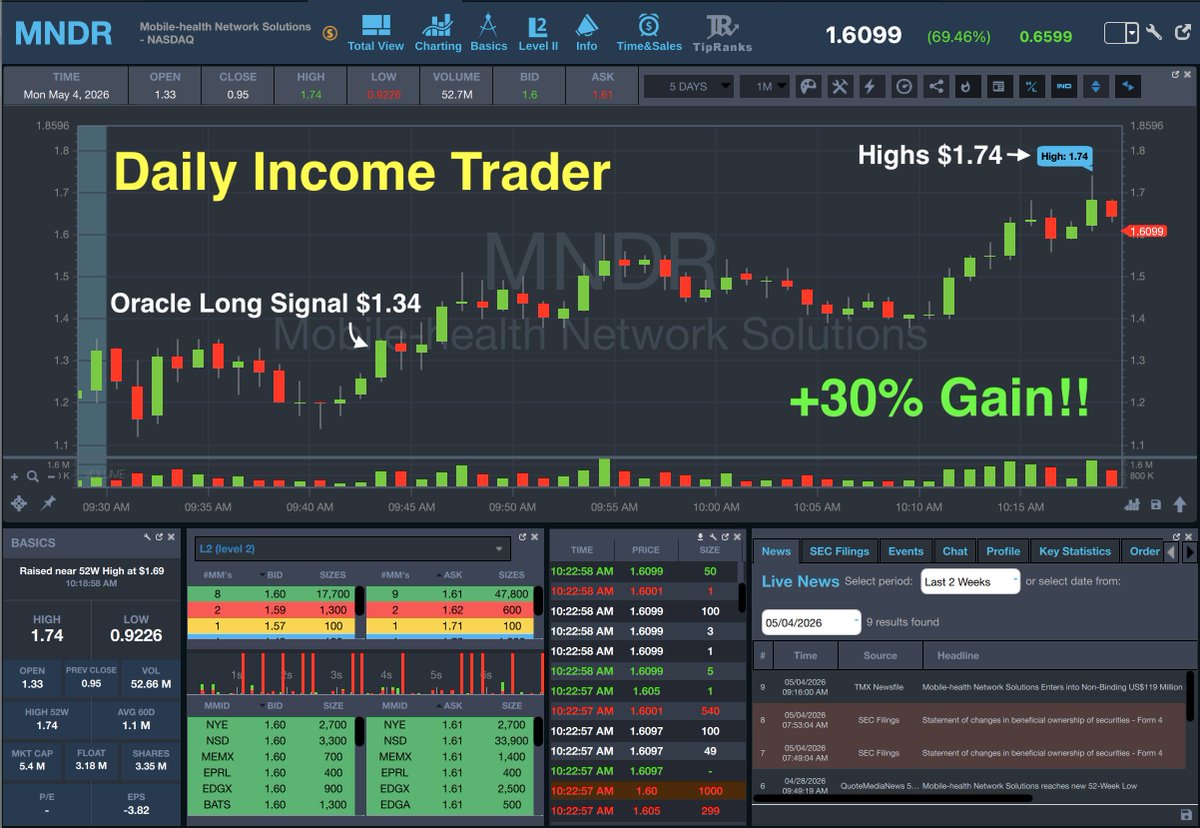The width and height of the screenshot is (1200, 828).
Task: Open the chart drawing tools (hammer and wrench) icon
Action: 839,86
